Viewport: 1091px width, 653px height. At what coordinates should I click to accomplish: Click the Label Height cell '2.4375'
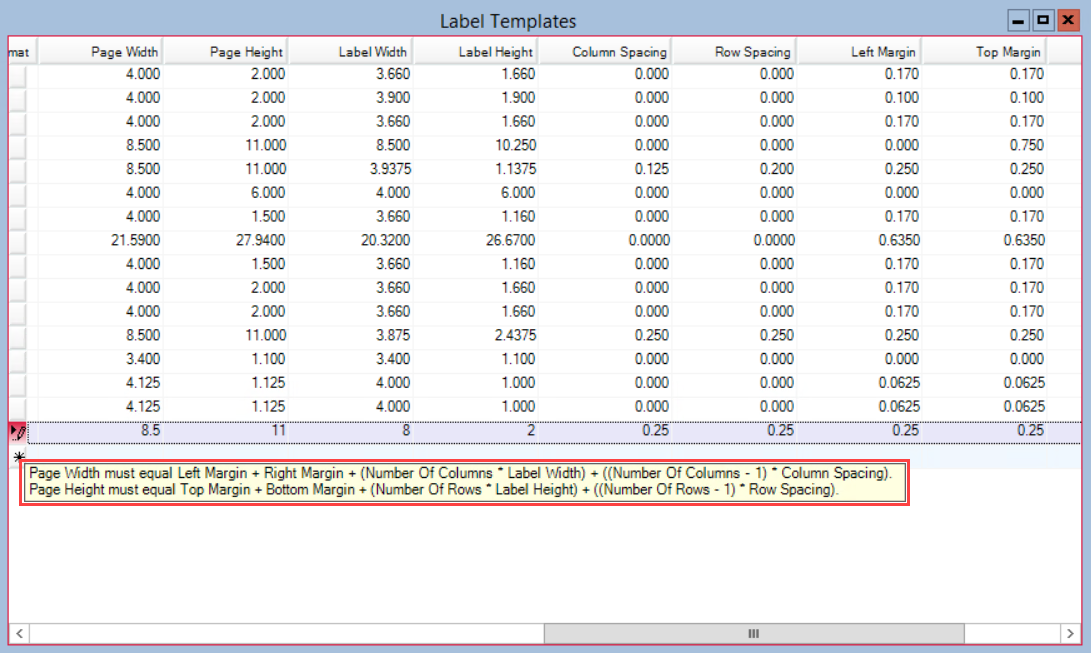(x=476, y=335)
